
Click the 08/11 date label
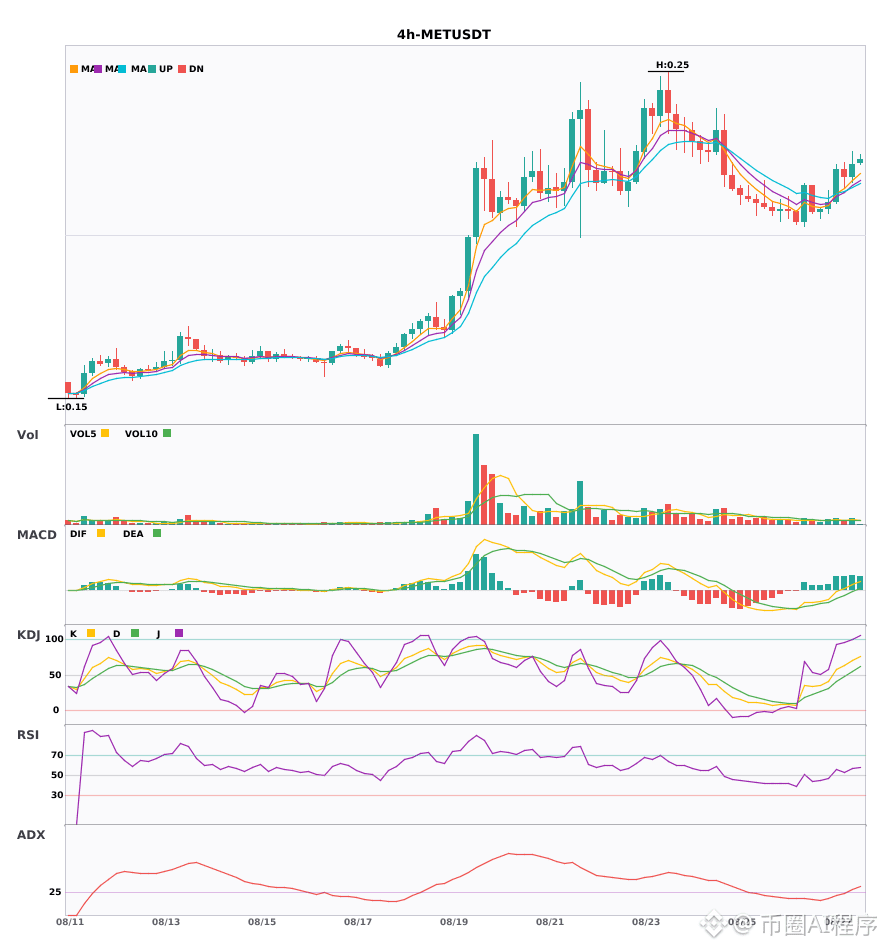(x=70, y=922)
